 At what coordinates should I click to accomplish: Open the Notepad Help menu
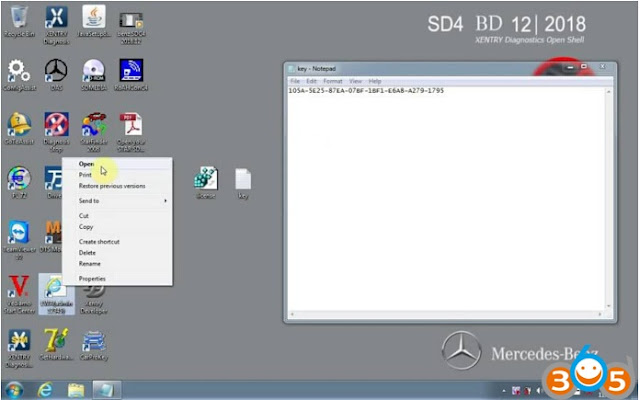[x=375, y=81]
